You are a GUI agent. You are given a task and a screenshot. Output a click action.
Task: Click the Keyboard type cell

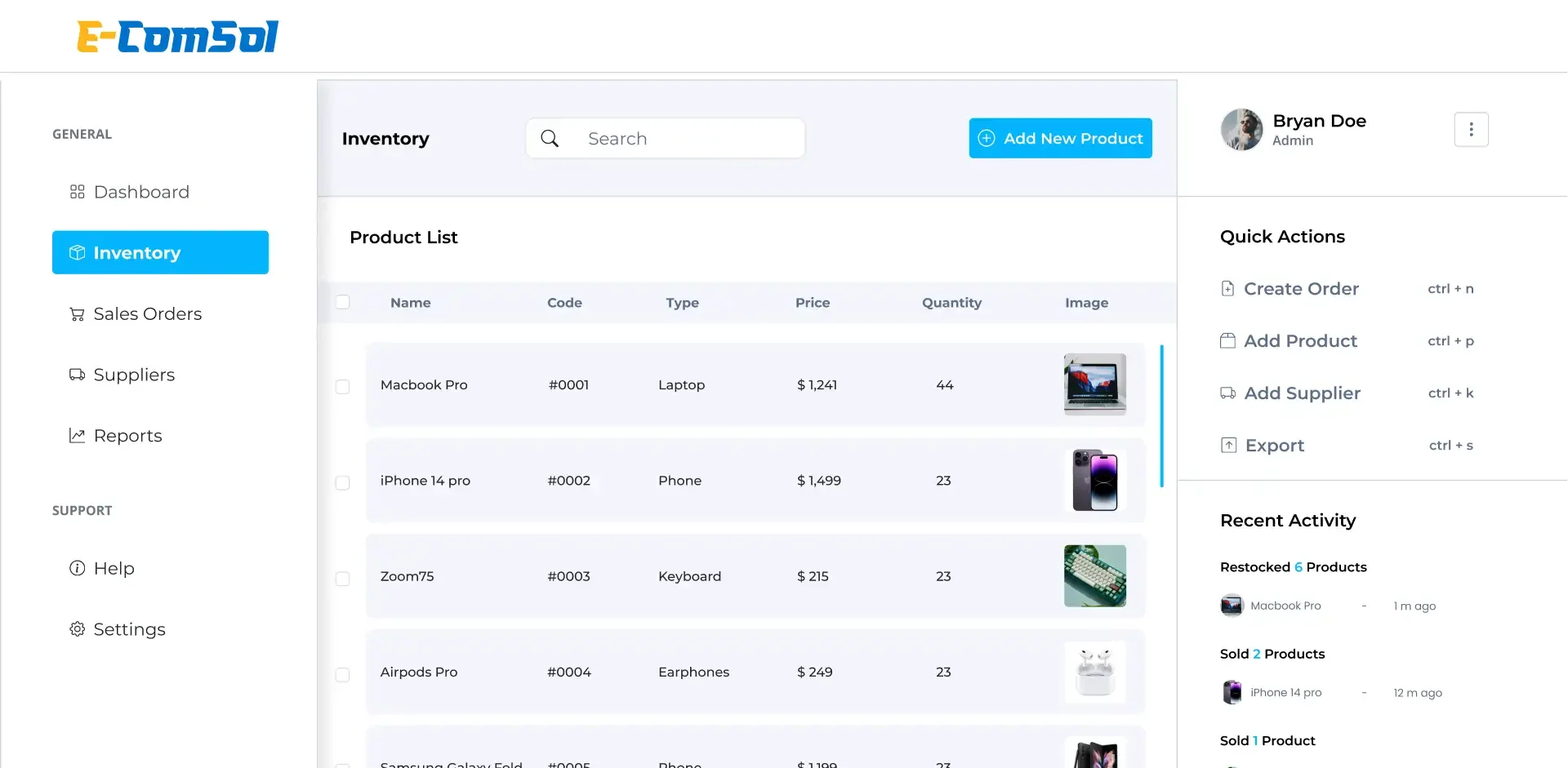click(689, 576)
